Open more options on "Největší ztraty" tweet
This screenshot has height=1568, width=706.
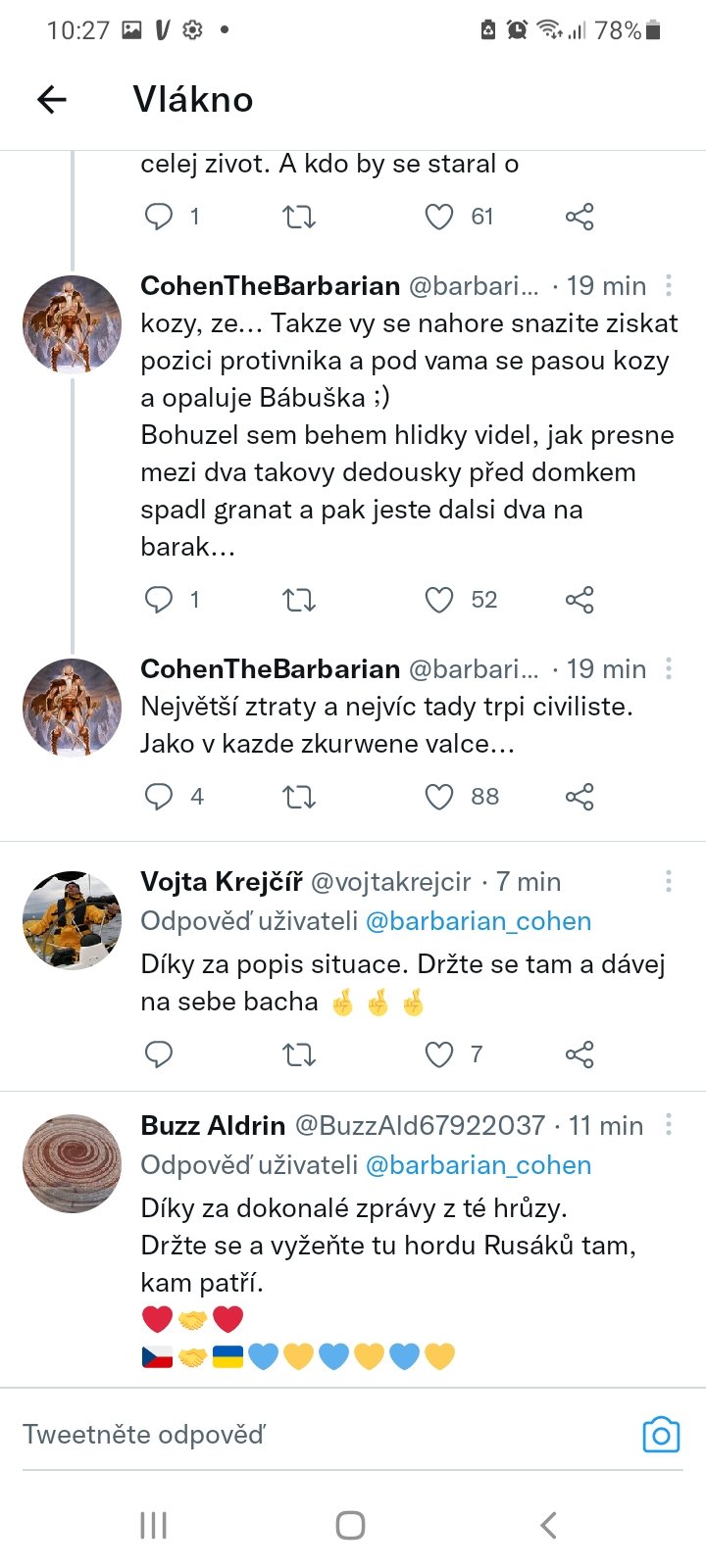coord(669,669)
